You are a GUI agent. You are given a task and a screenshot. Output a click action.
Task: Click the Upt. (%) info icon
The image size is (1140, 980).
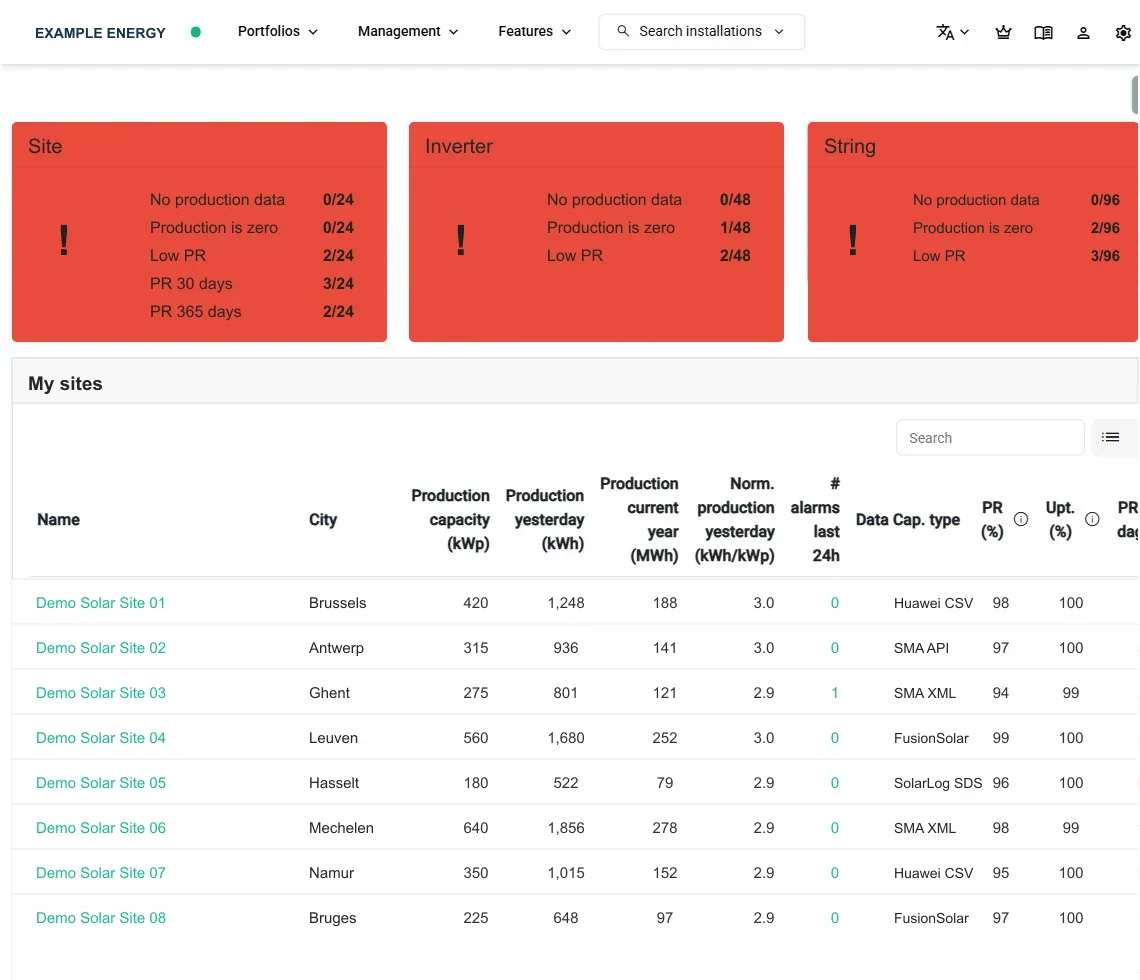coord(1092,519)
